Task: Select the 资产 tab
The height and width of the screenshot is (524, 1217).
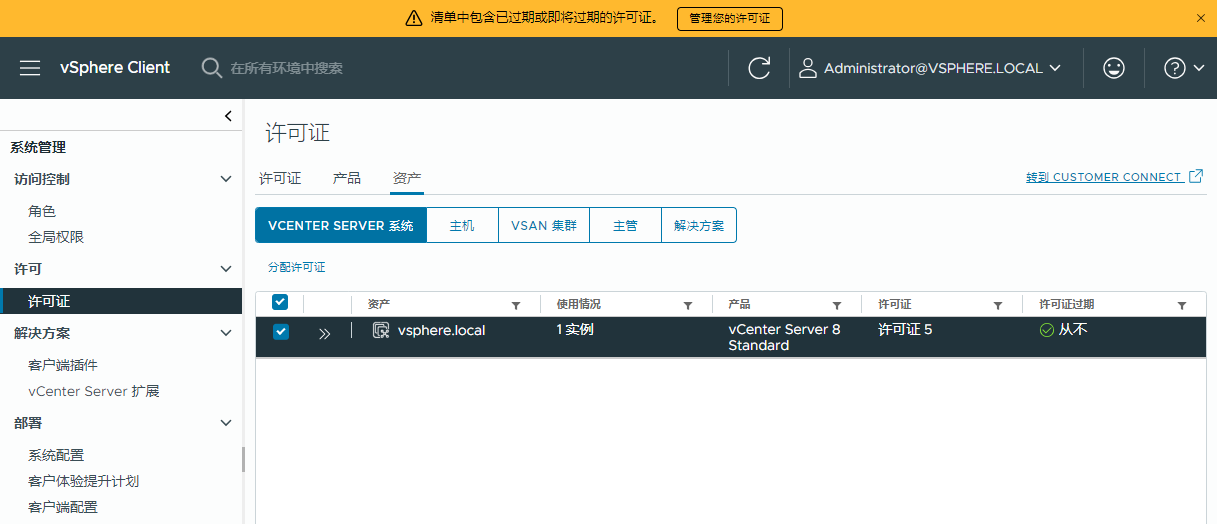Action: coord(407,177)
